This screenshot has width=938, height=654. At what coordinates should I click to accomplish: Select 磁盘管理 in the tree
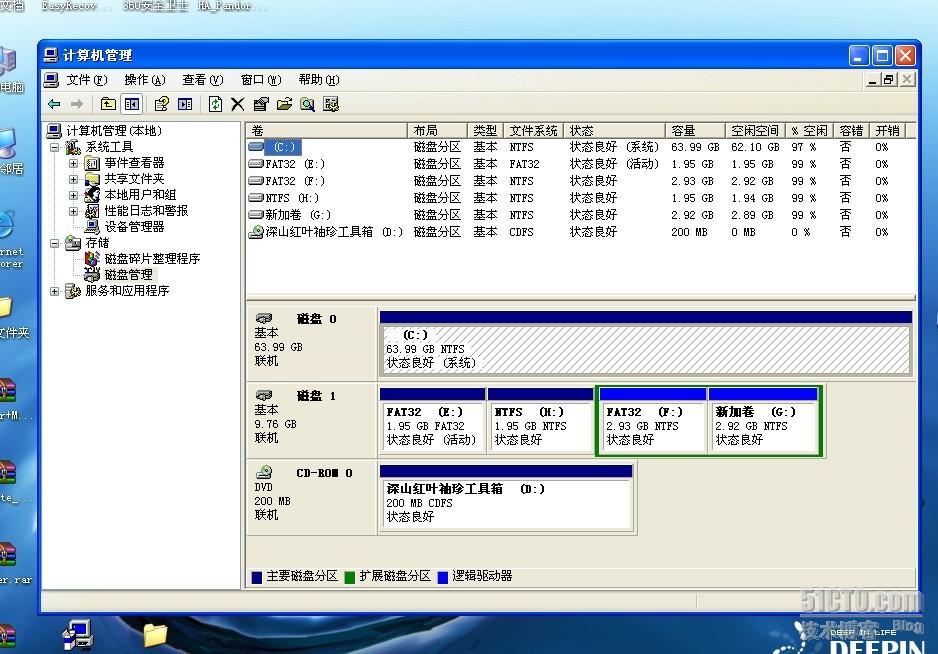[x=128, y=275]
